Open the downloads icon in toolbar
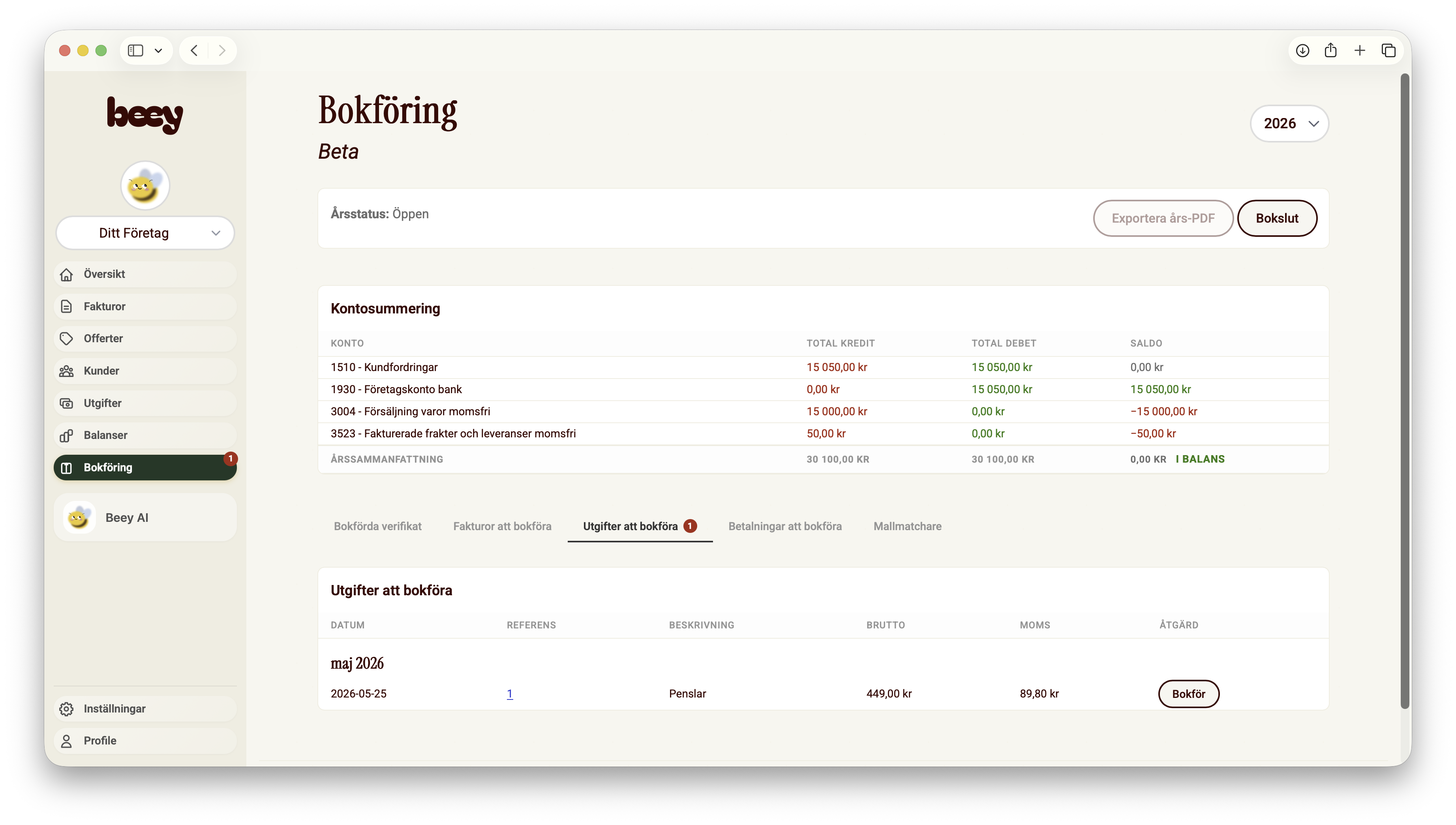Screen dimensions: 1456x825 click(x=1302, y=51)
